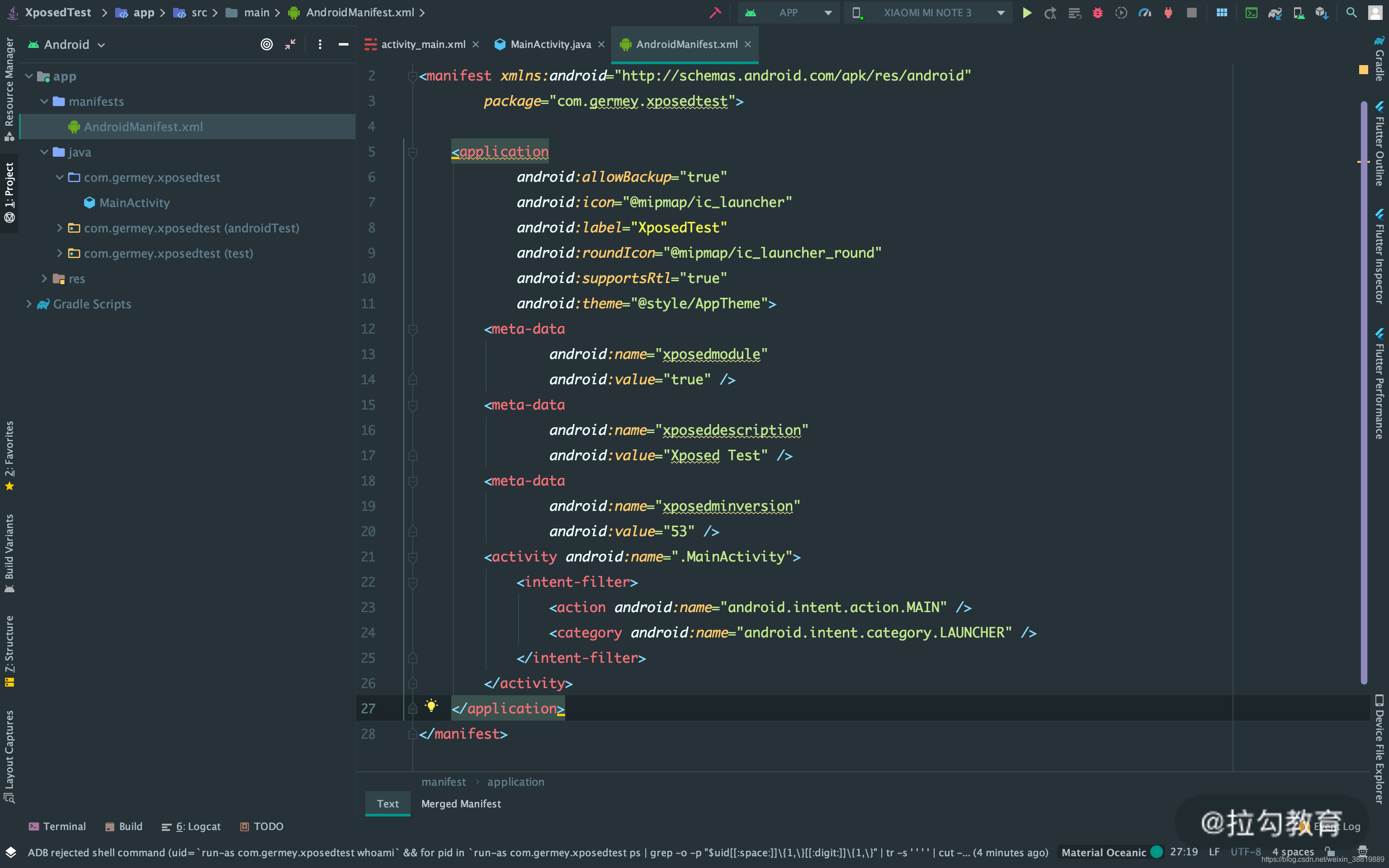Click the 27:19 cursor position indicator
Screen dimensions: 1389x868
pyautogui.click(x=1184, y=852)
